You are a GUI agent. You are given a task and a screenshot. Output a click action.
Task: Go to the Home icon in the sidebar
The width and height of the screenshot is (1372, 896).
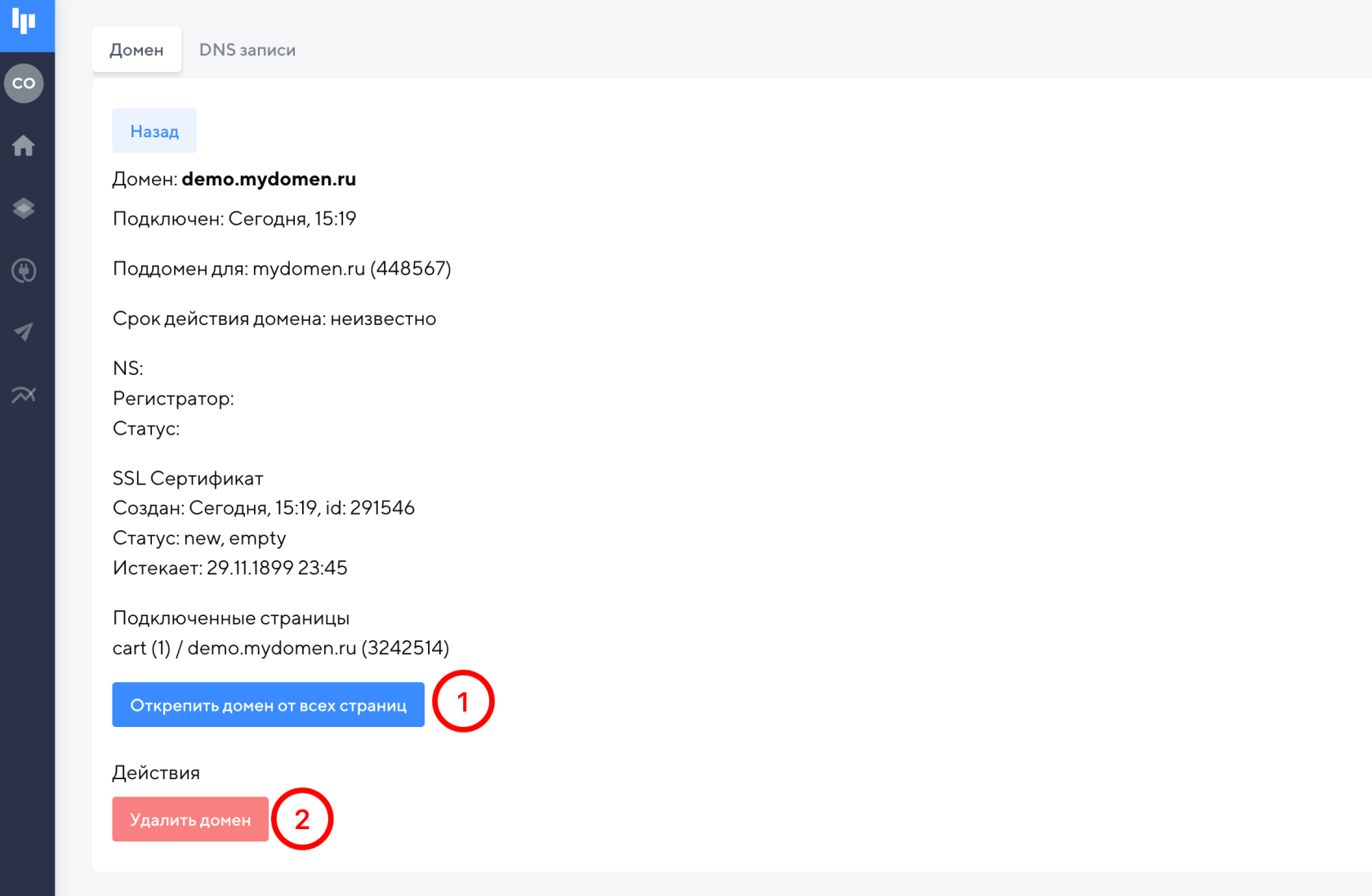(24, 146)
